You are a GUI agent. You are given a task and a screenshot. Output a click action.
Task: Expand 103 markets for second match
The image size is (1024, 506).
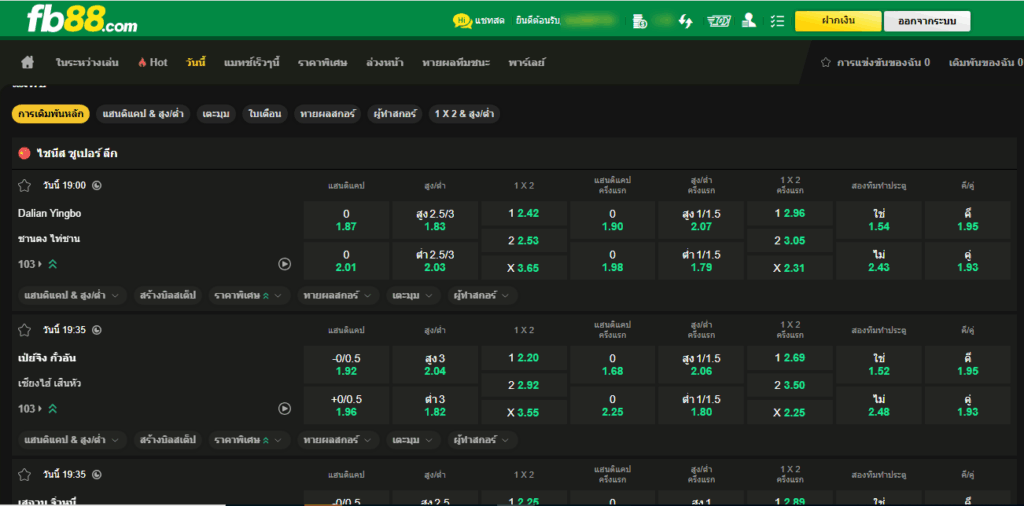(x=30, y=409)
